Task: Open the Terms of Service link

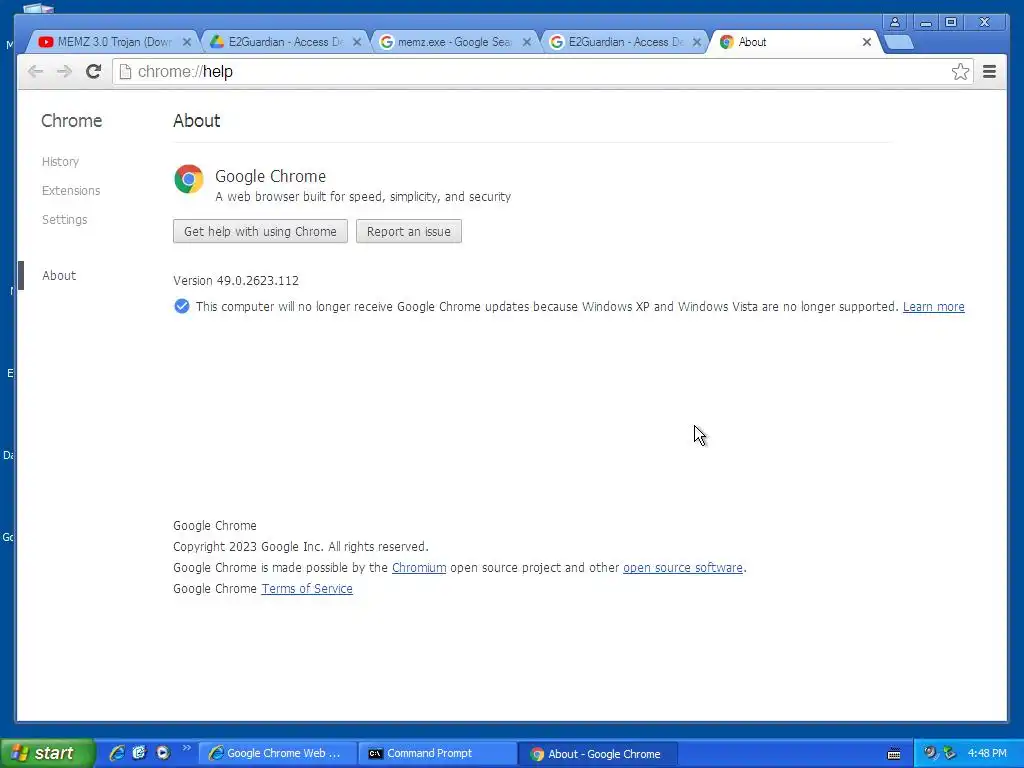Action: pos(307,588)
